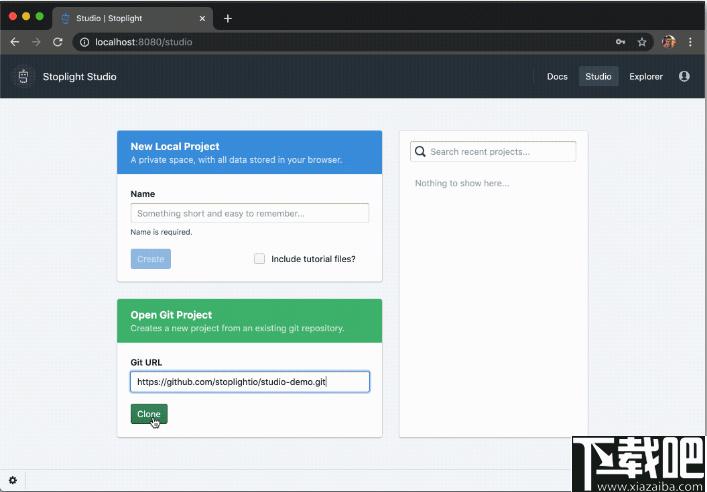This screenshot has height=492, width=707.
Task: Enable the Include tutorial files checkbox
Action: coord(260,259)
